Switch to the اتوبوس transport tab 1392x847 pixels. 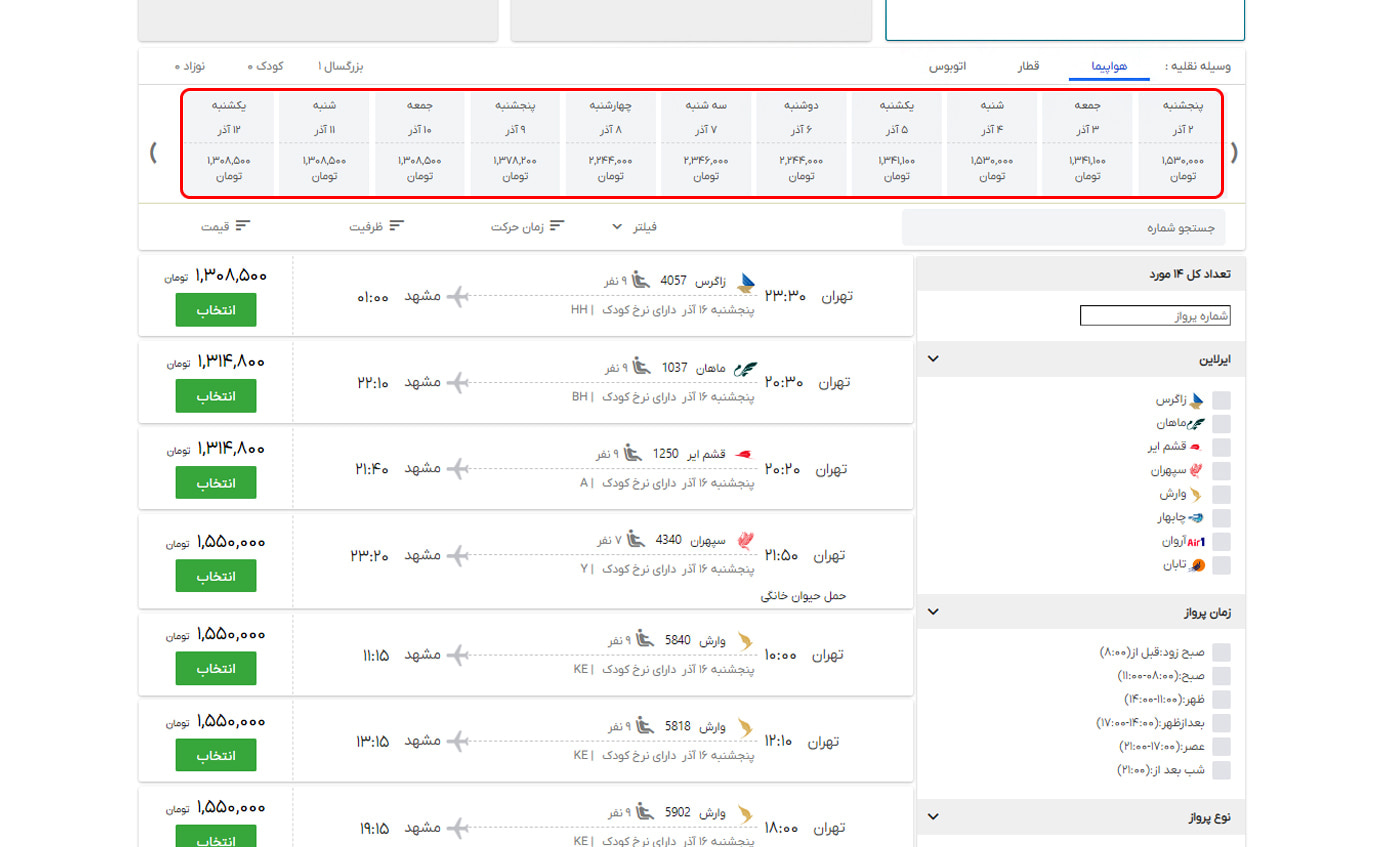[x=947, y=67]
